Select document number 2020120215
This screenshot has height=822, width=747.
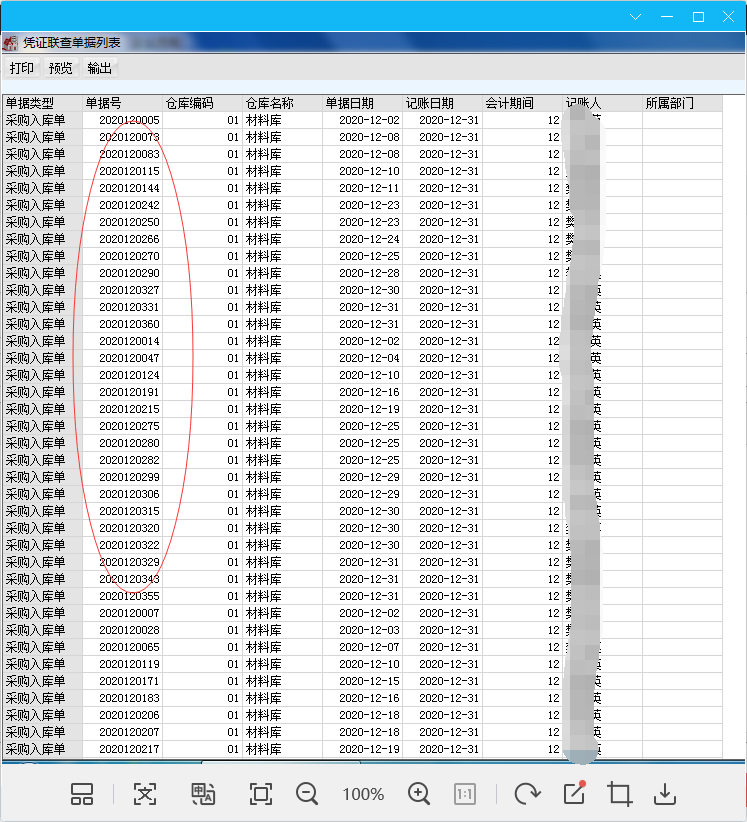click(x=129, y=409)
